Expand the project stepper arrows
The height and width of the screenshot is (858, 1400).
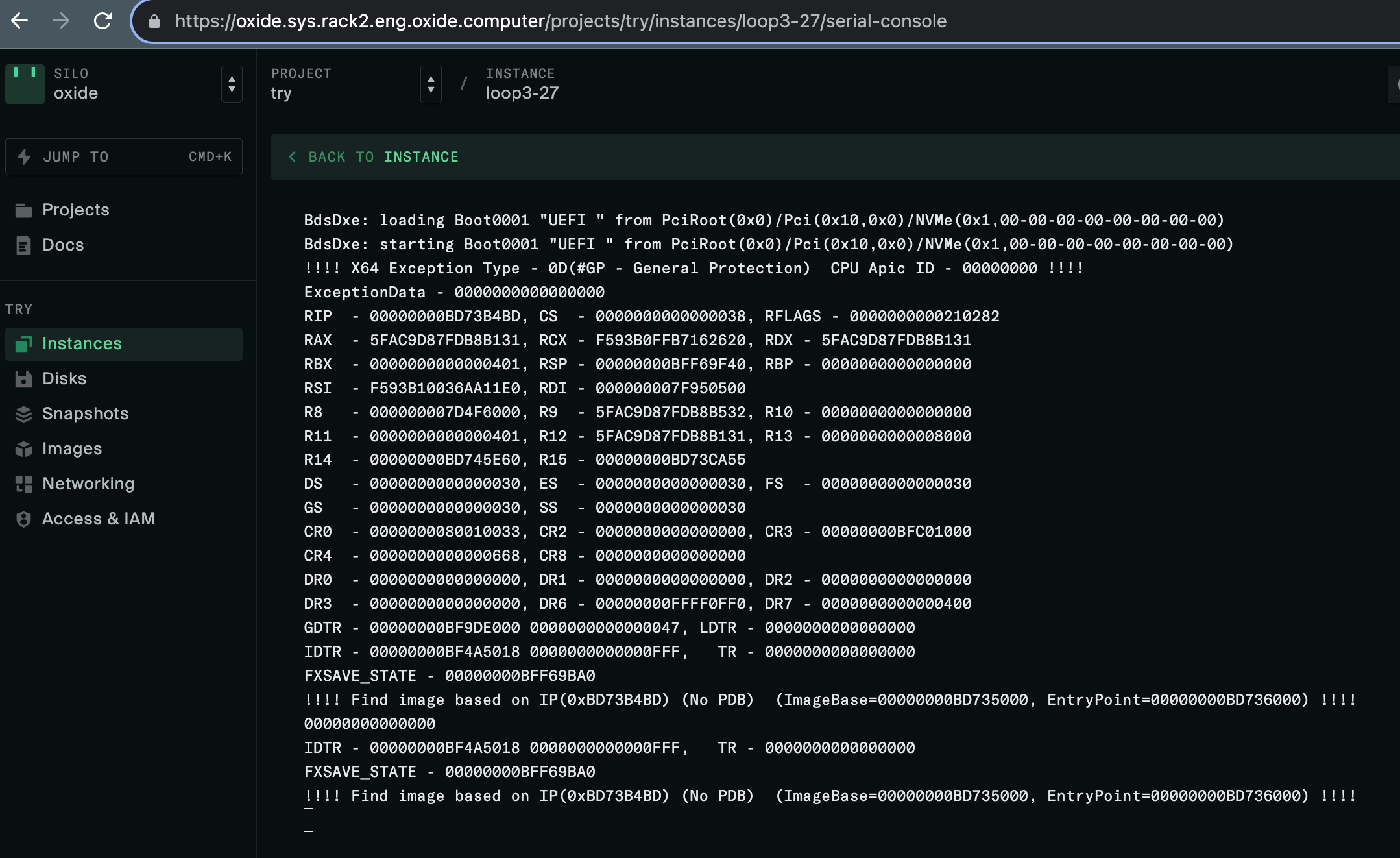431,84
